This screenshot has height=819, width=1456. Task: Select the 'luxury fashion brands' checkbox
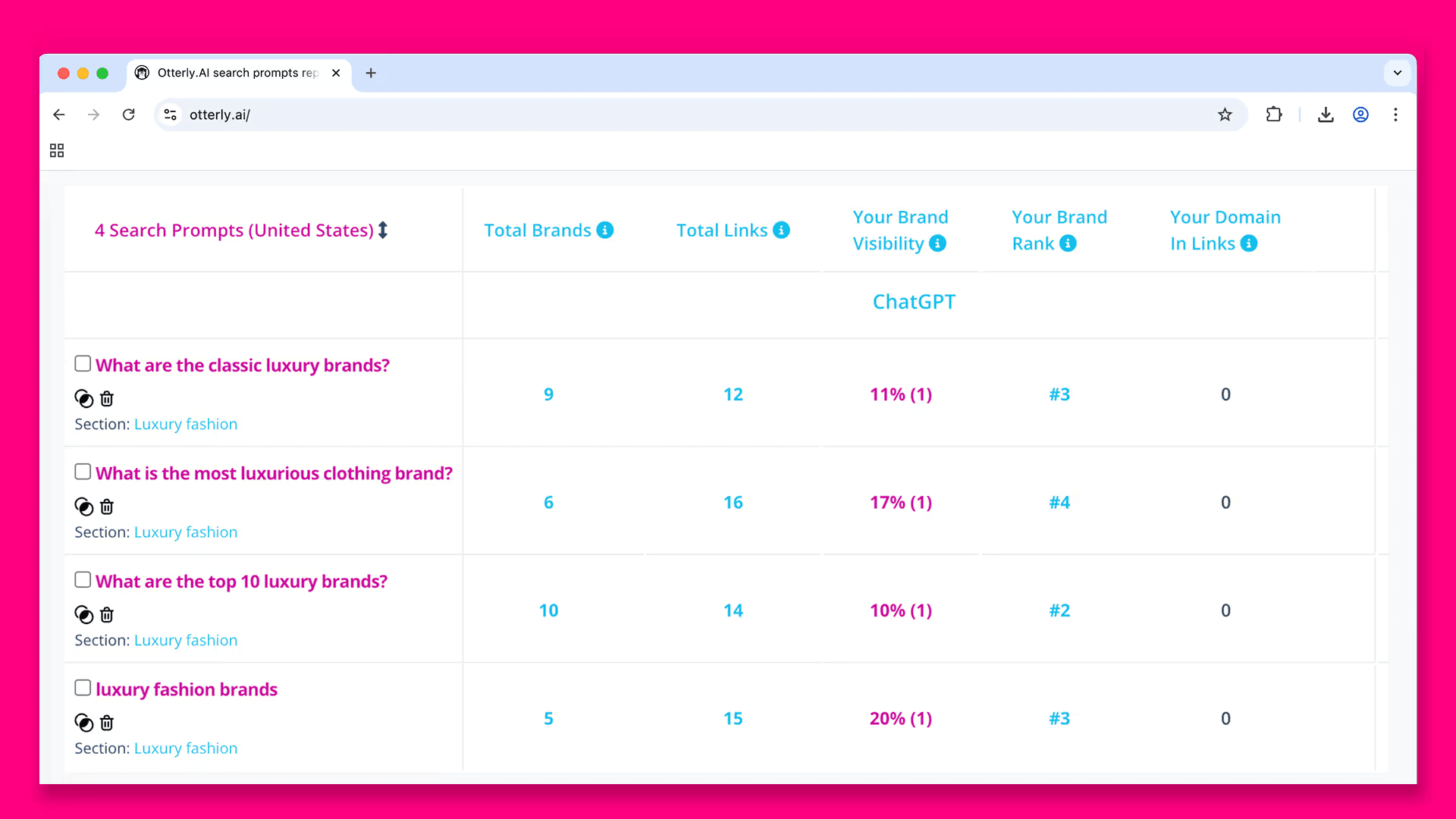[x=83, y=688]
